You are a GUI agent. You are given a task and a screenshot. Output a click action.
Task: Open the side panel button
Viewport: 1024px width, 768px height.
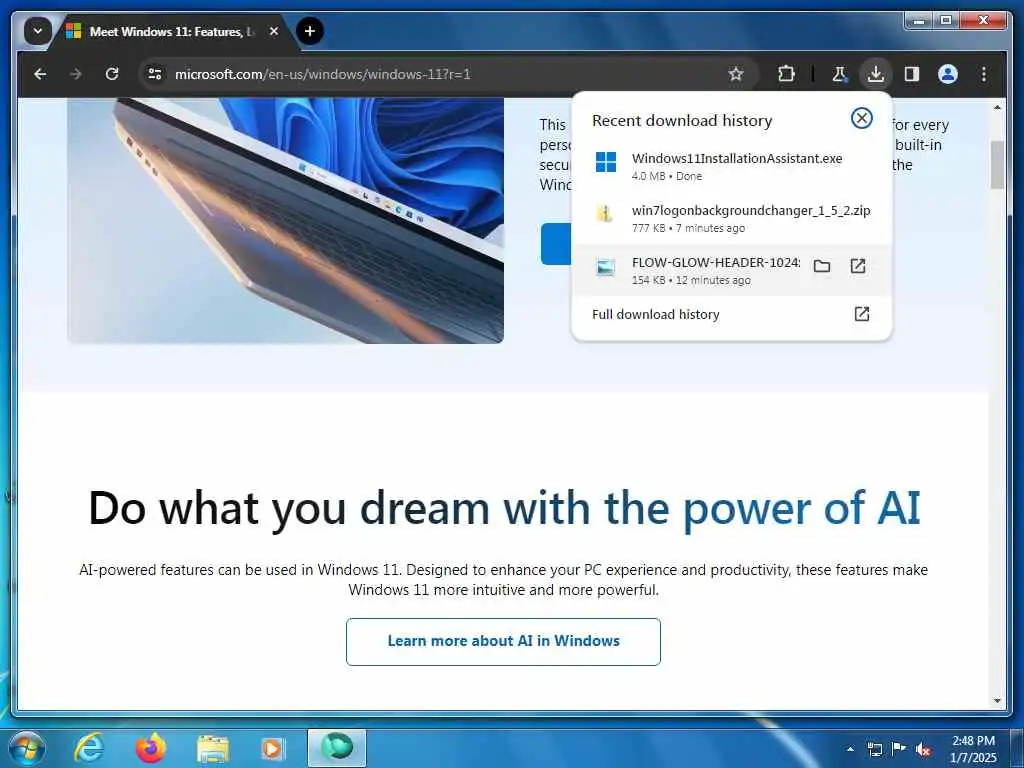912,74
